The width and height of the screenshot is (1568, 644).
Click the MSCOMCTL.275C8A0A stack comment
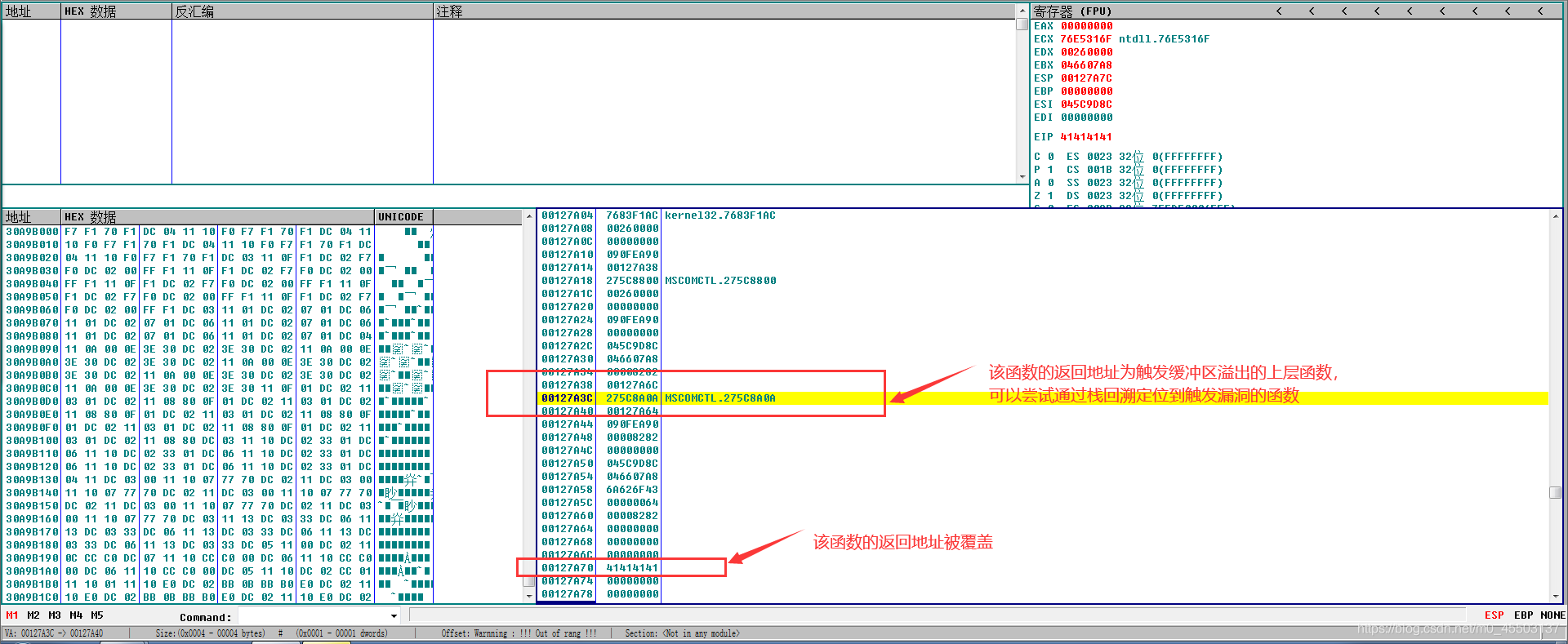click(720, 398)
